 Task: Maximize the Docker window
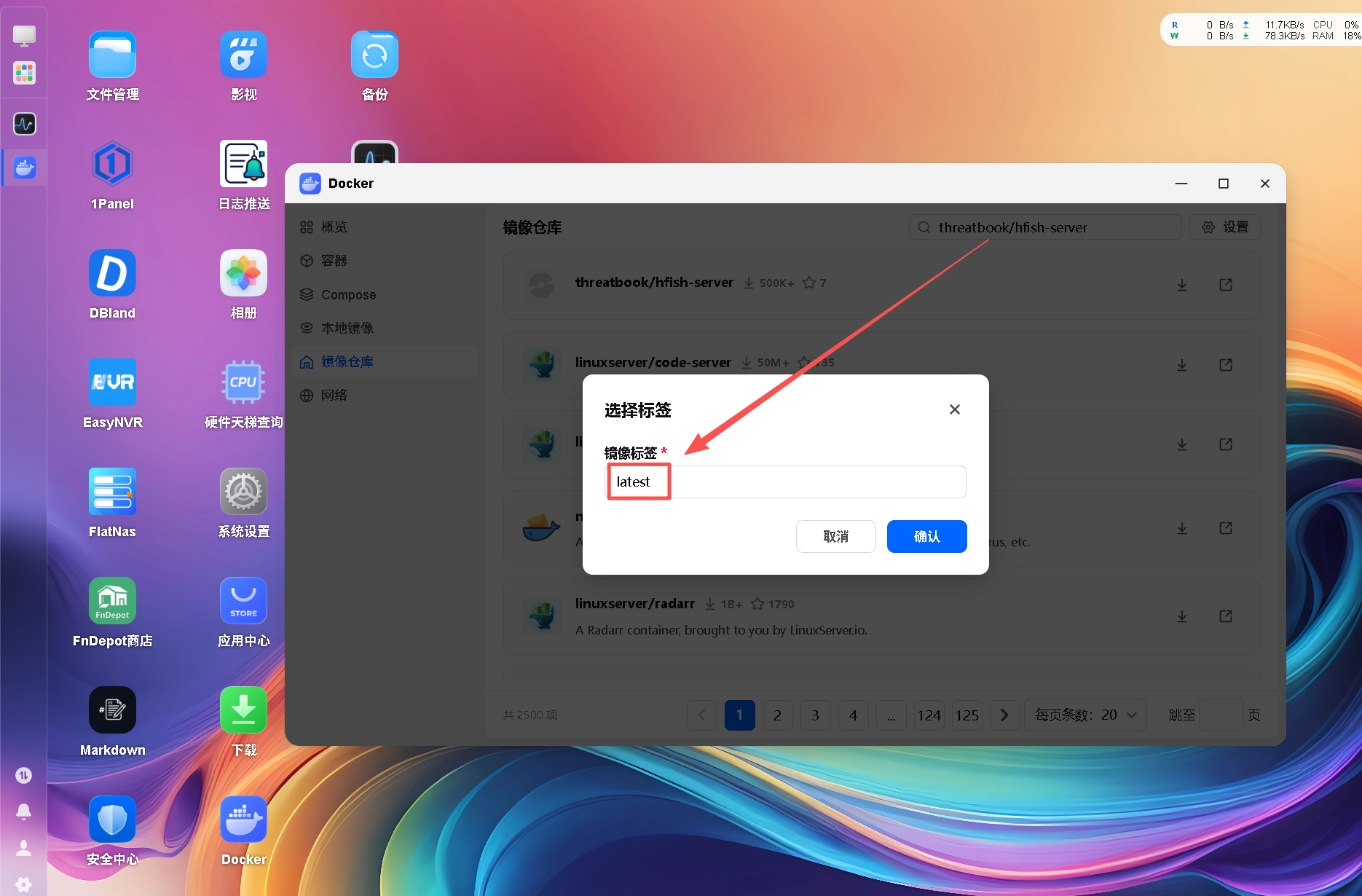[x=1224, y=184]
